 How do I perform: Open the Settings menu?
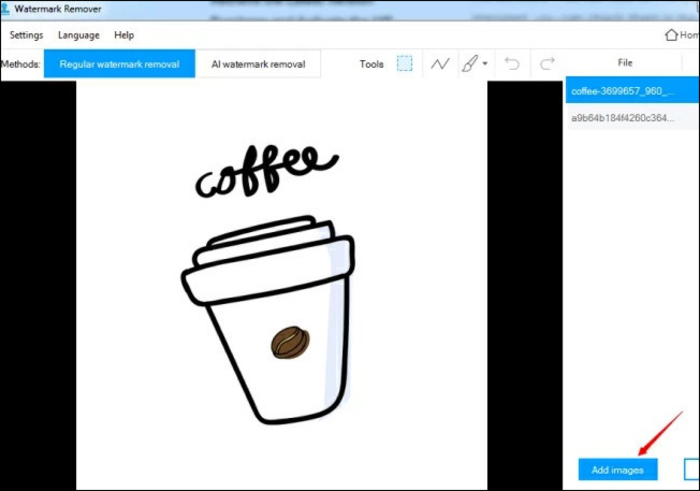coord(26,35)
